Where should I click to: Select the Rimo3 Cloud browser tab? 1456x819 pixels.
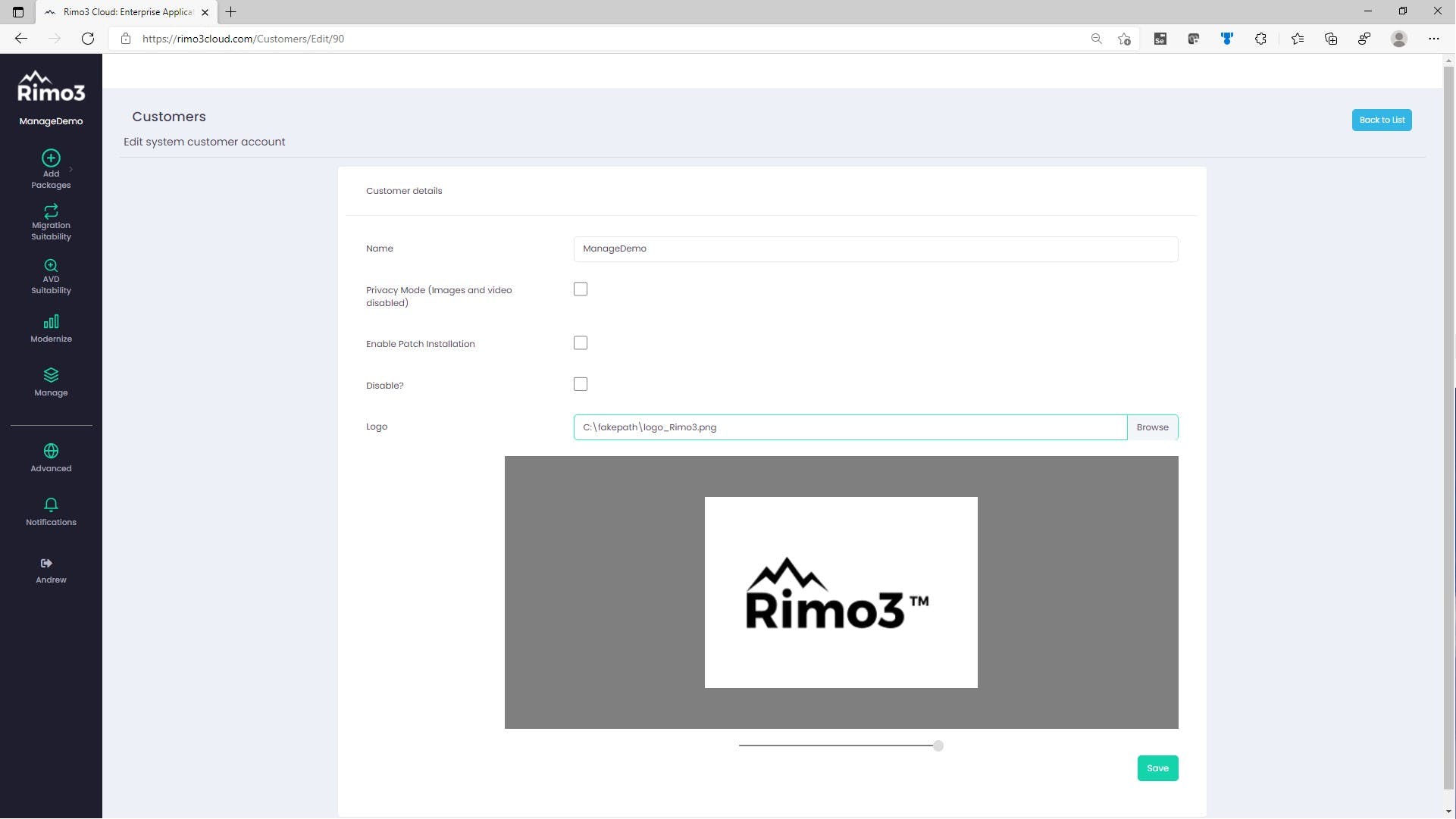click(127, 12)
